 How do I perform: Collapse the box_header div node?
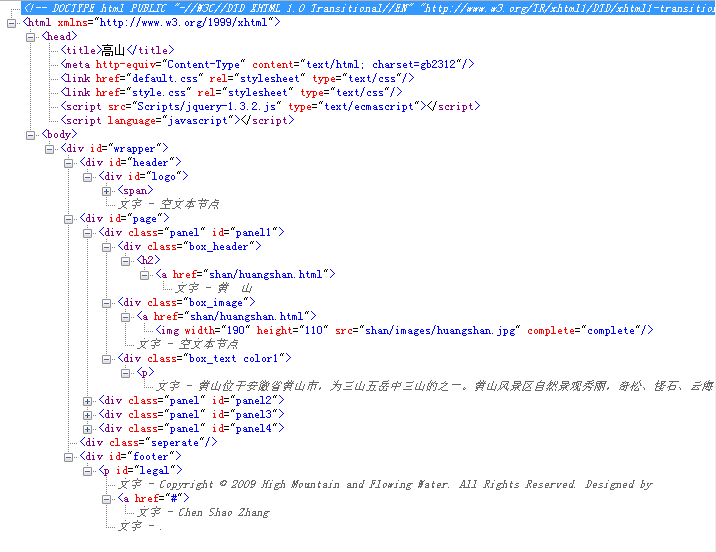[106, 247]
